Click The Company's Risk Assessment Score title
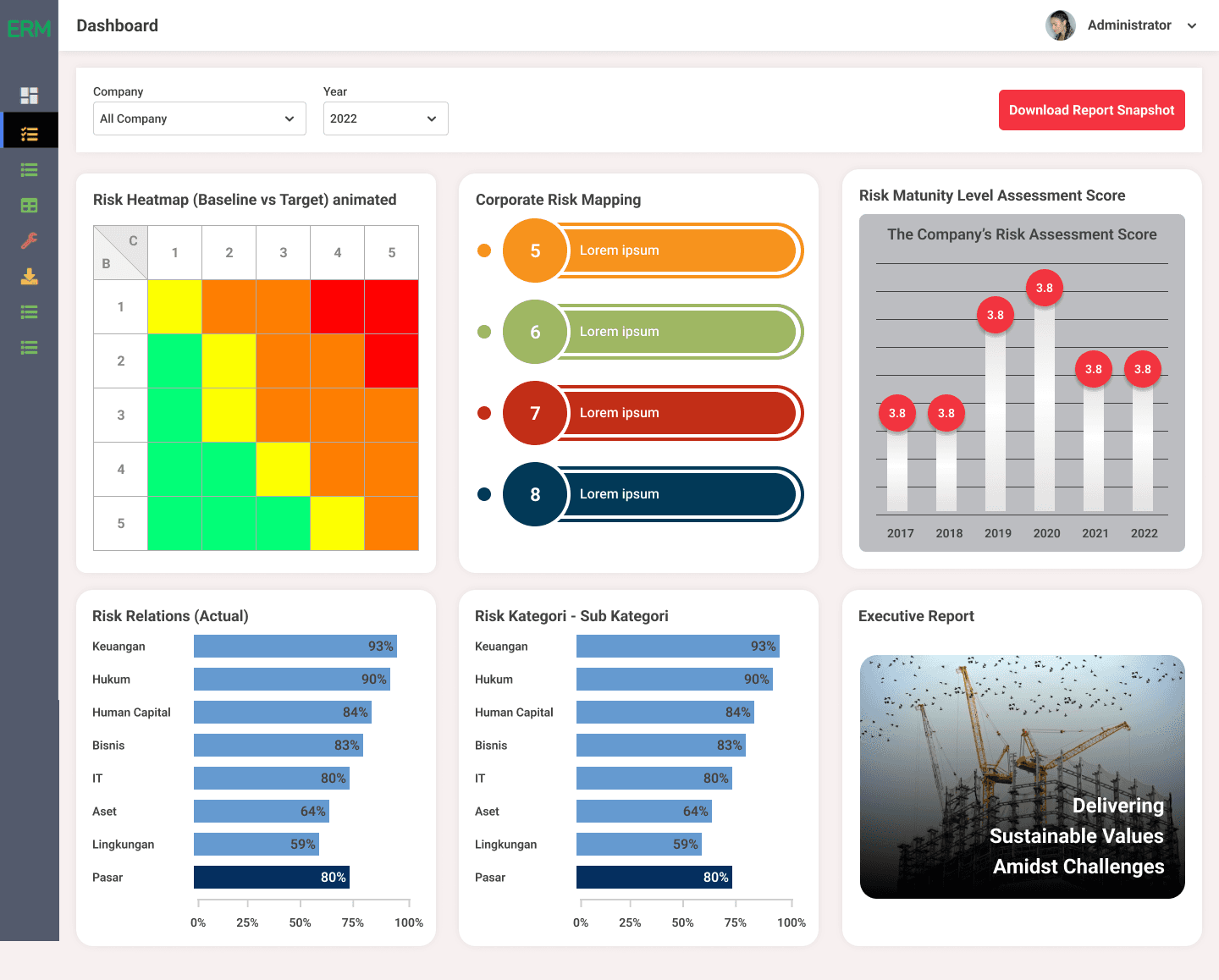Screen dimensions: 1219x980 click(1022, 234)
